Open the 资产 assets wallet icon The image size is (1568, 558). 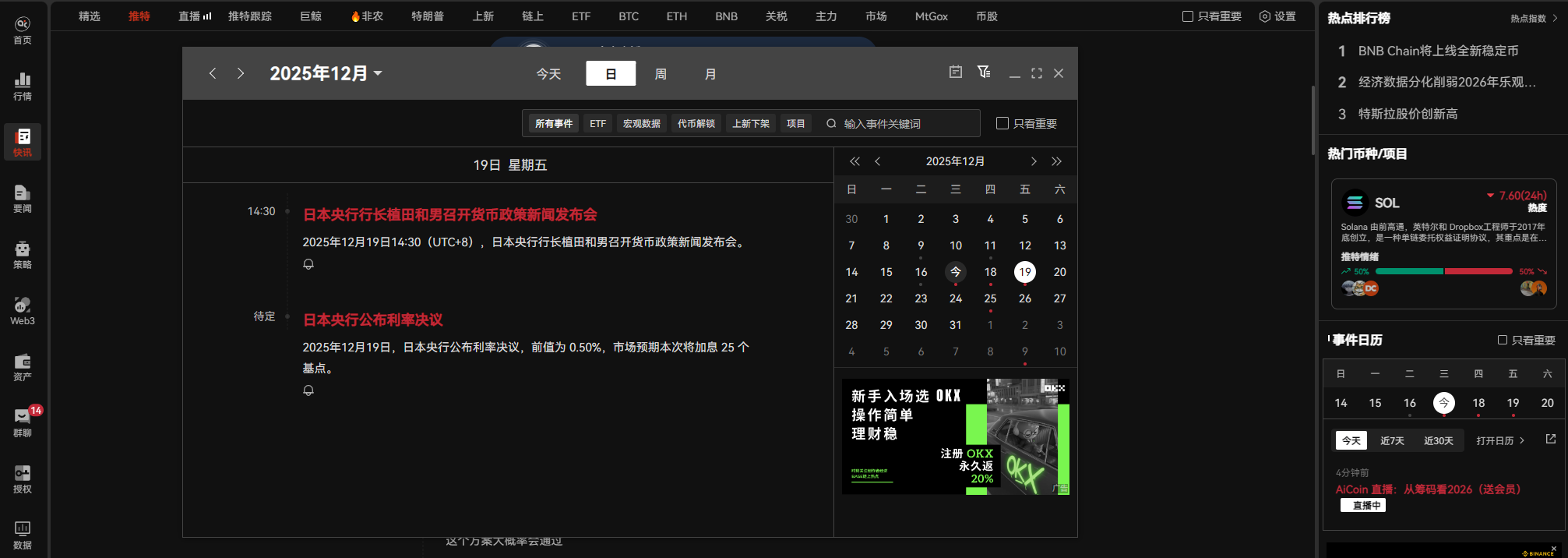(23, 367)
